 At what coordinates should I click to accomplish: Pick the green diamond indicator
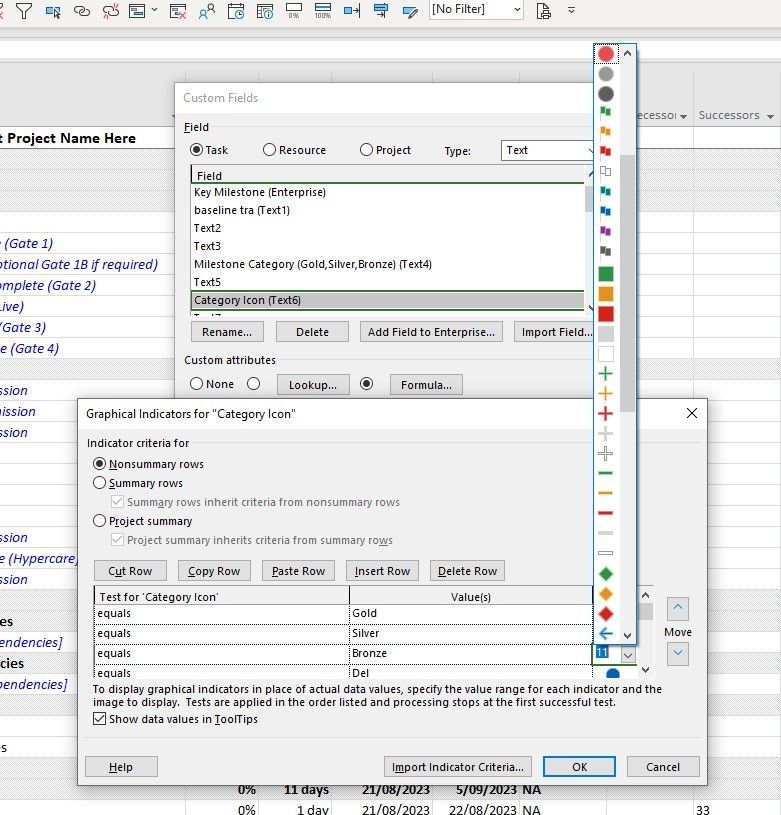(x=605, y=574)
